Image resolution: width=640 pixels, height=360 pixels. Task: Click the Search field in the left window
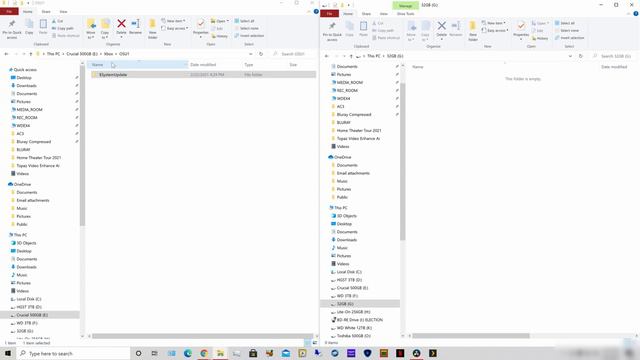pos(293,54)
